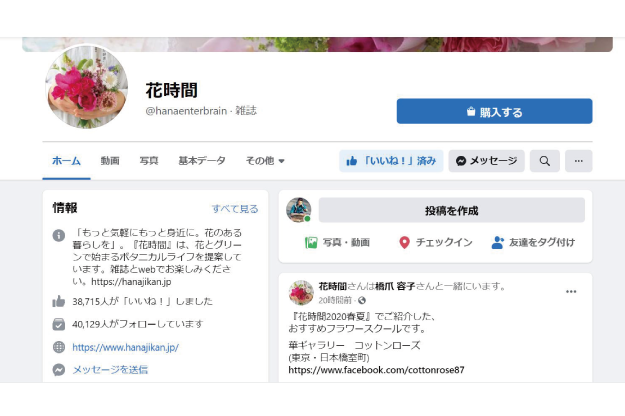Open the page options three-dot button
The height and width of the screenshot is (416, 625).
click(578, 161)
